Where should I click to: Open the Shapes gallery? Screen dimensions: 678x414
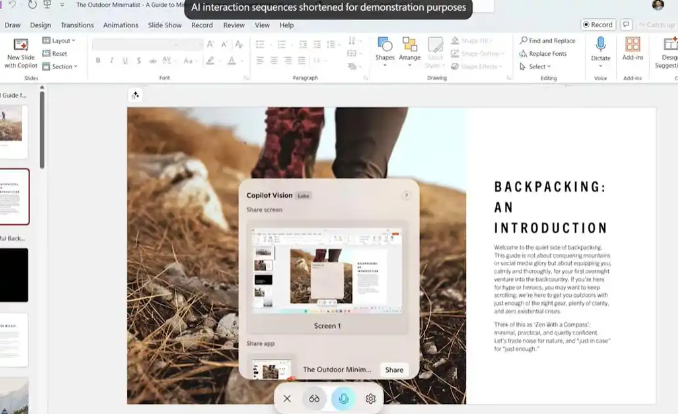[x=385, y=48]
